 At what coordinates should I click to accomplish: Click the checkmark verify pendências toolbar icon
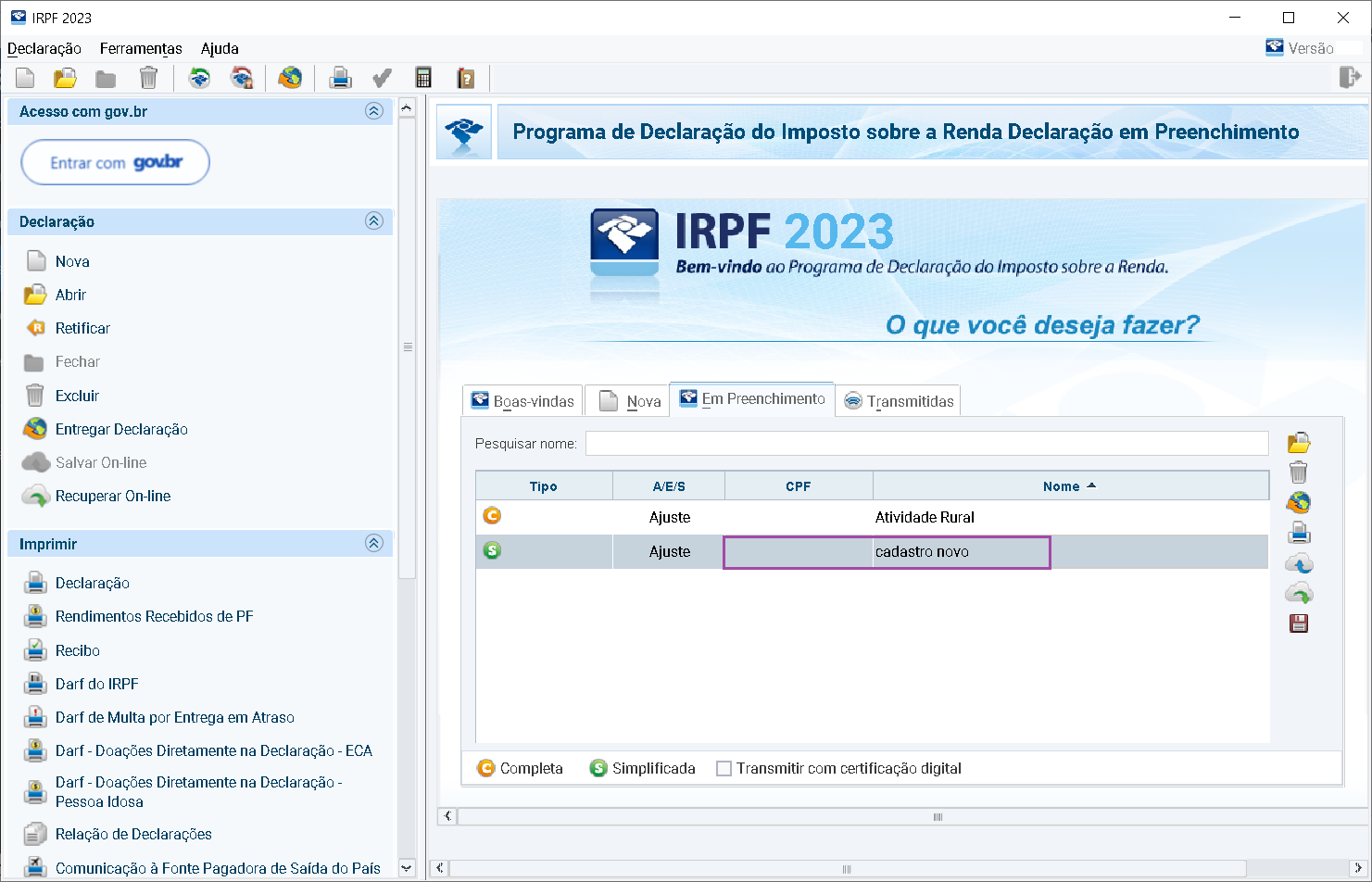click(382, 78)
